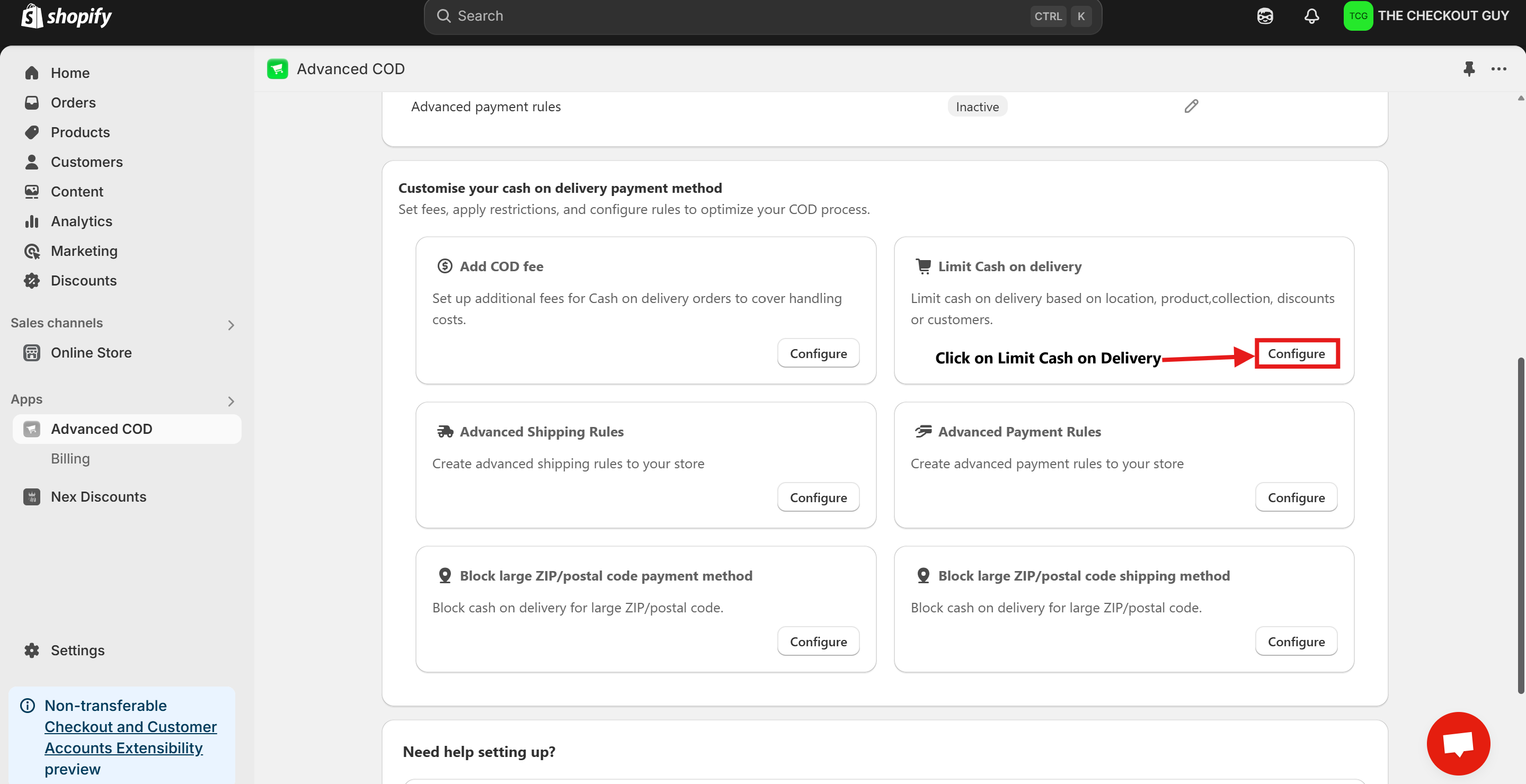Pin the Advanced COD app
This screenshot has width=1526, height=784.
pyautogui.click(x=1469, y=69)
